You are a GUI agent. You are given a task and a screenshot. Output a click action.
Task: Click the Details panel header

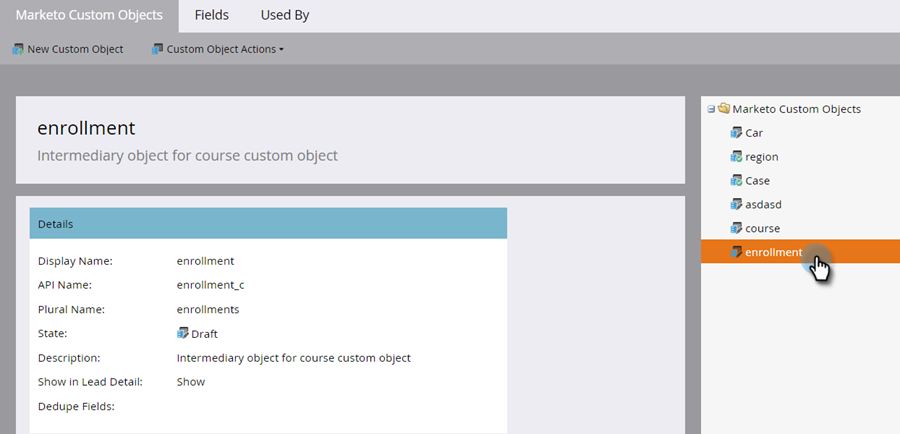268,224
